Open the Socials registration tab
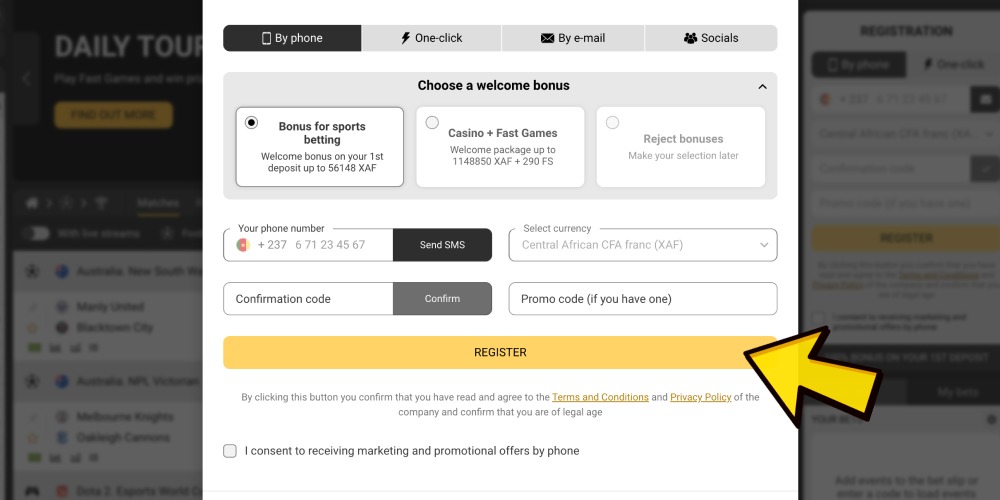Screen dimensions: 1000x500 click(x=711, y=38)
